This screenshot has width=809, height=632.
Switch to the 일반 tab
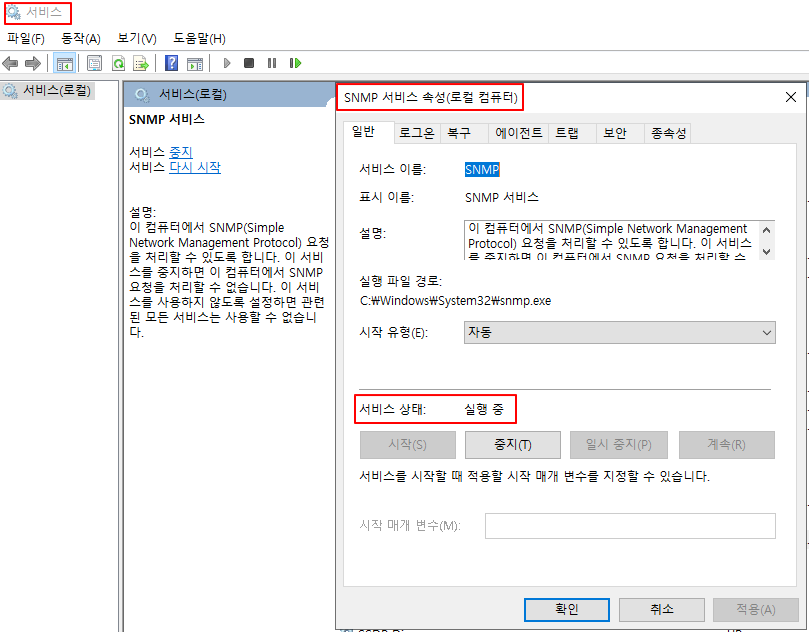(369, 132)
